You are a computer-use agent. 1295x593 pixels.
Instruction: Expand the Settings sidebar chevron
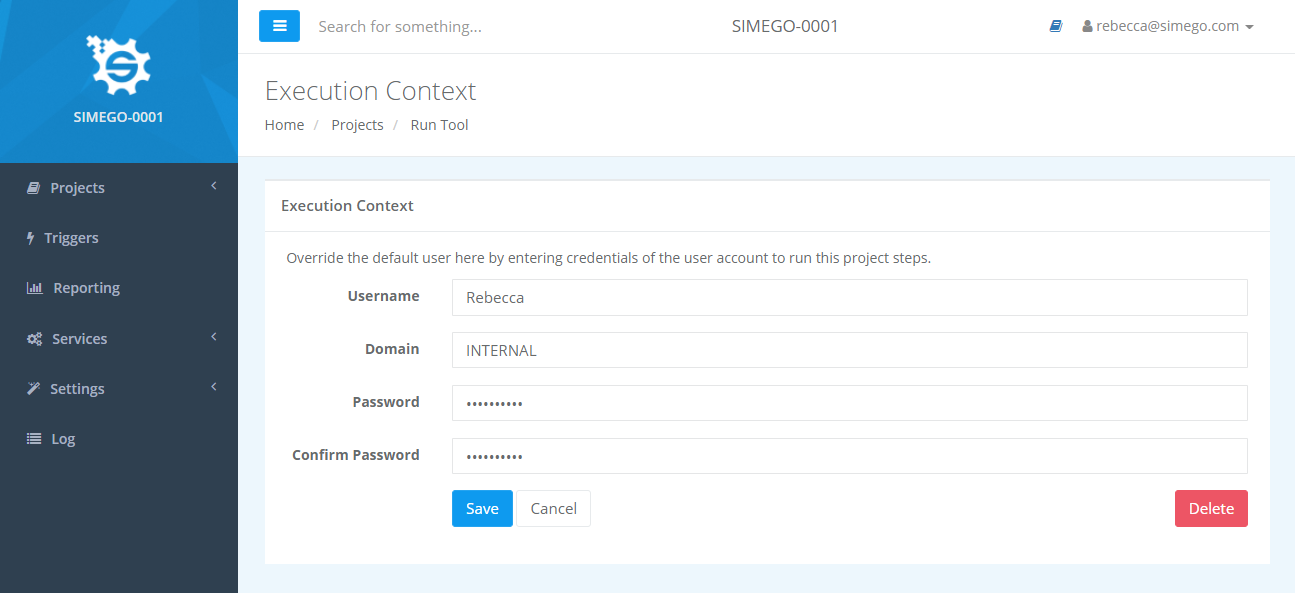[x=214, y=387]
